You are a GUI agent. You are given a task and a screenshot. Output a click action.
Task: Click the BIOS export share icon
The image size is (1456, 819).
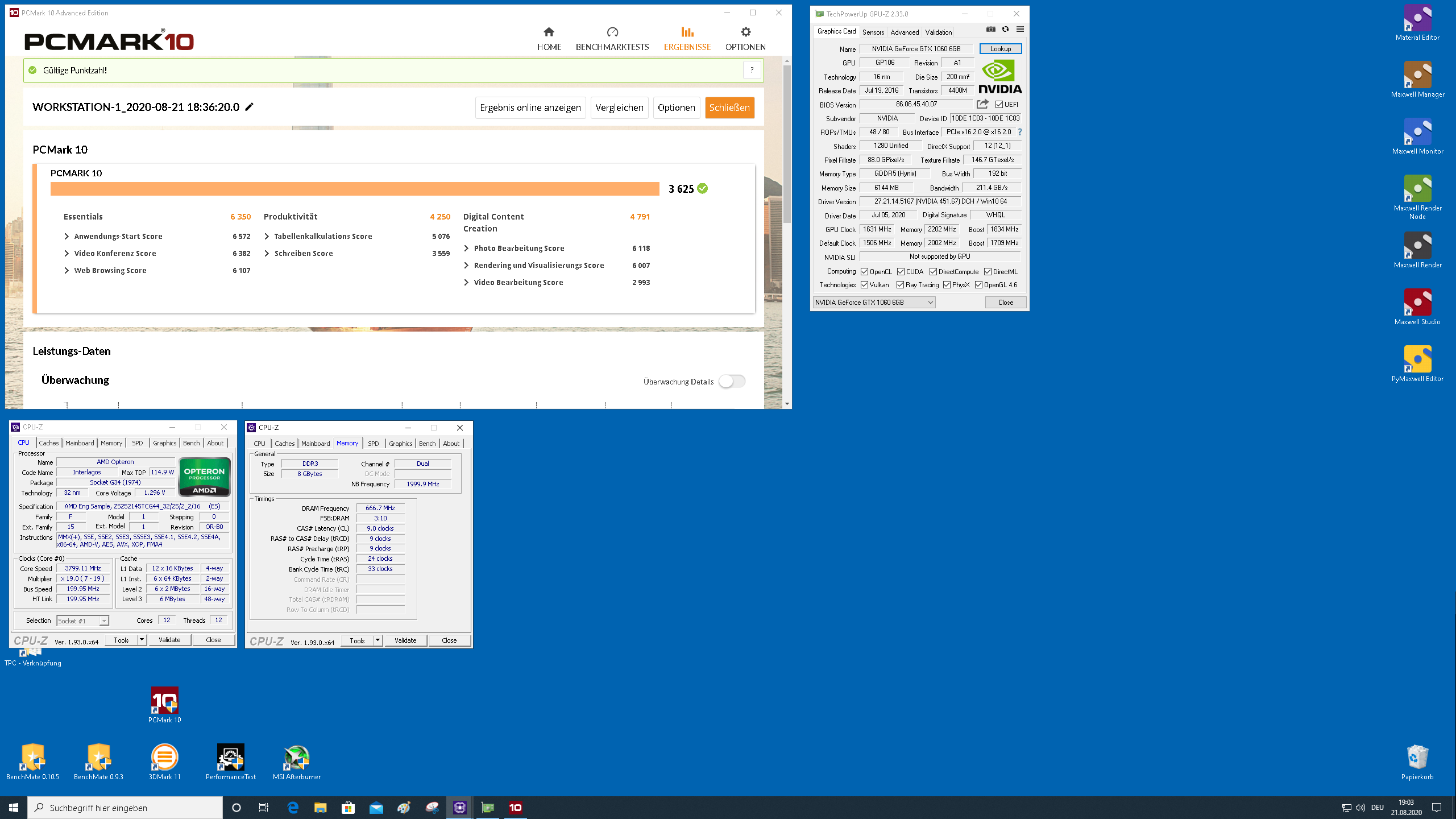pyautogui.click(x=982, y=104)
